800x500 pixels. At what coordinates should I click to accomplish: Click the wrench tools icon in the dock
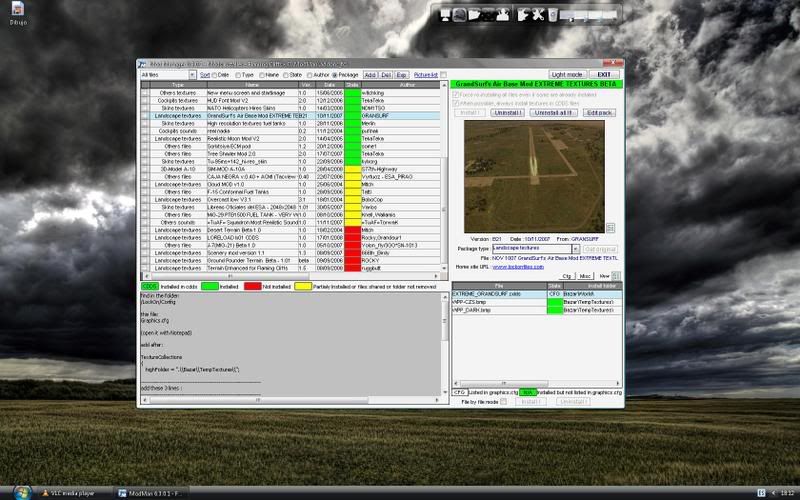tap(538, 15)
